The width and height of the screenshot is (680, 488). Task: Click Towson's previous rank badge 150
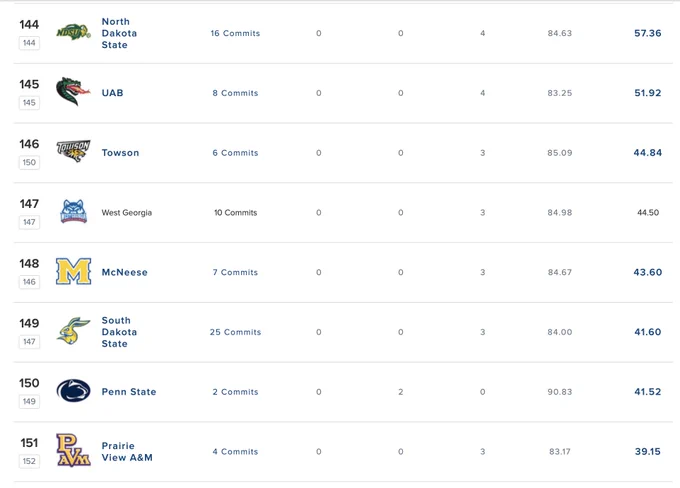tap(29, 163)
